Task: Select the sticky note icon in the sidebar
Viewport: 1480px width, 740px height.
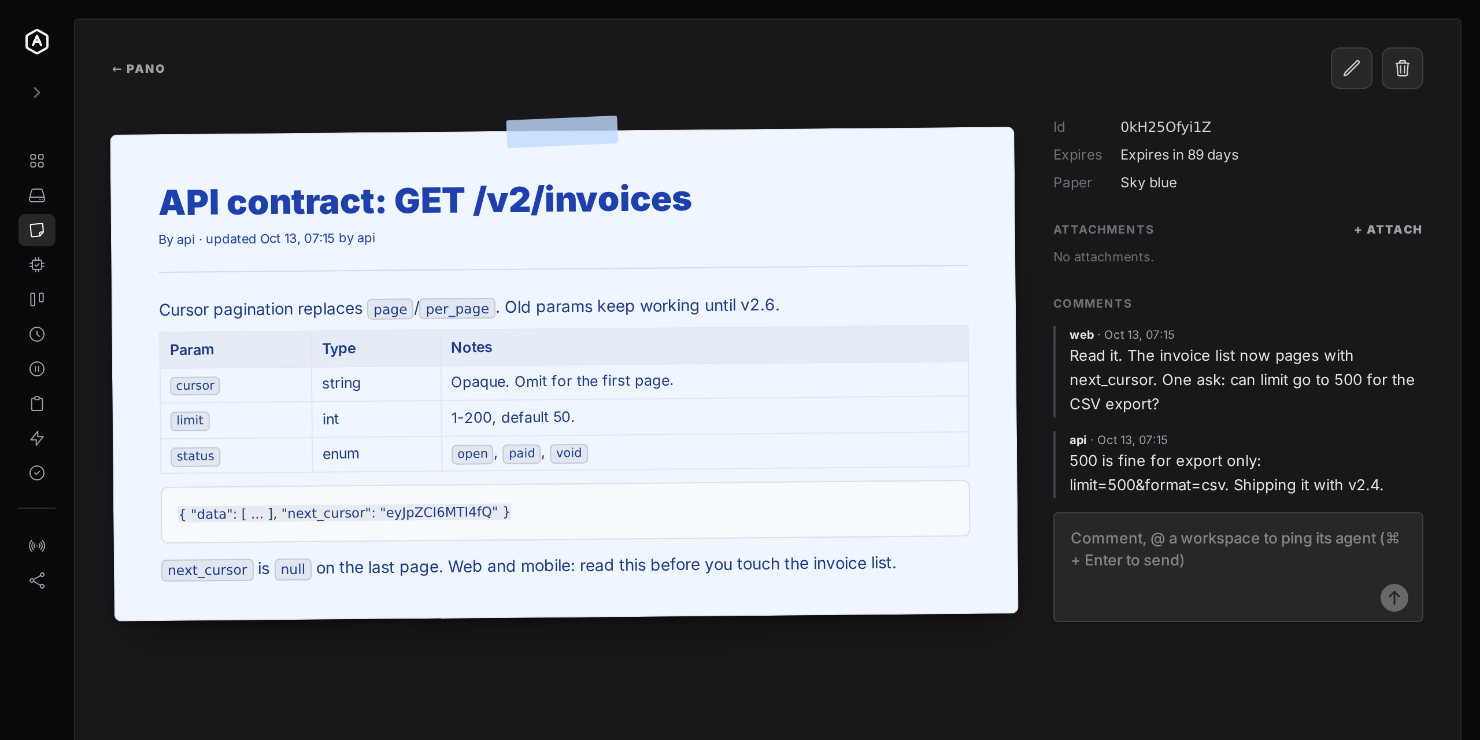Action: (x=37, y=230)
